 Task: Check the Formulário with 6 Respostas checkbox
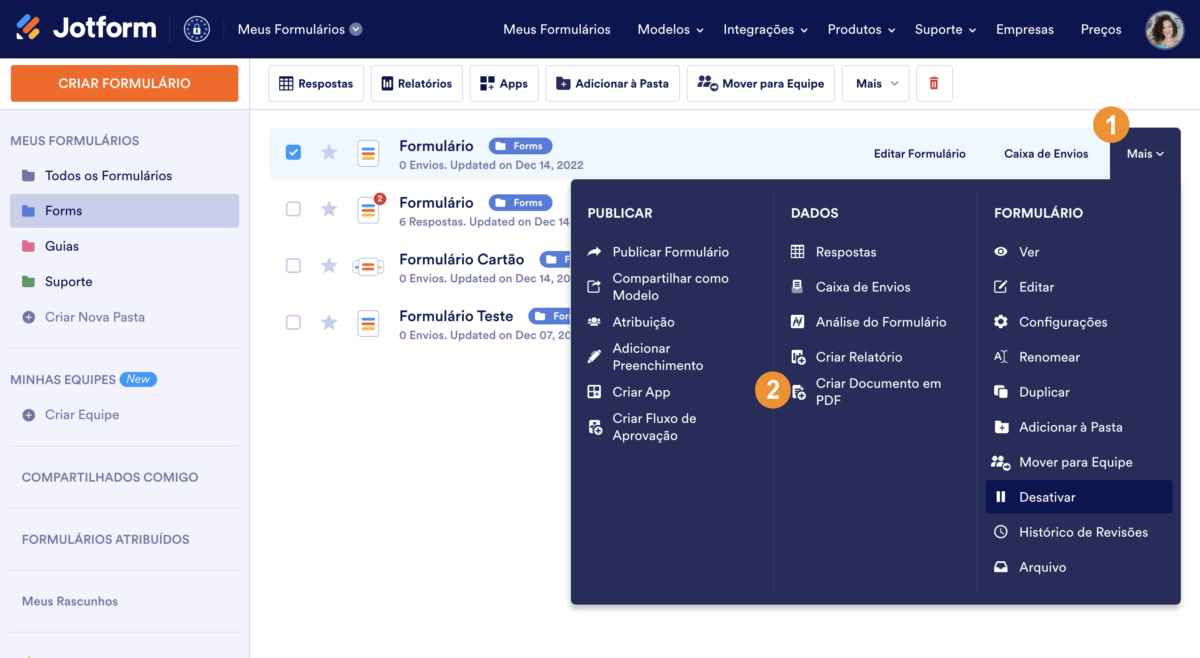293,209
